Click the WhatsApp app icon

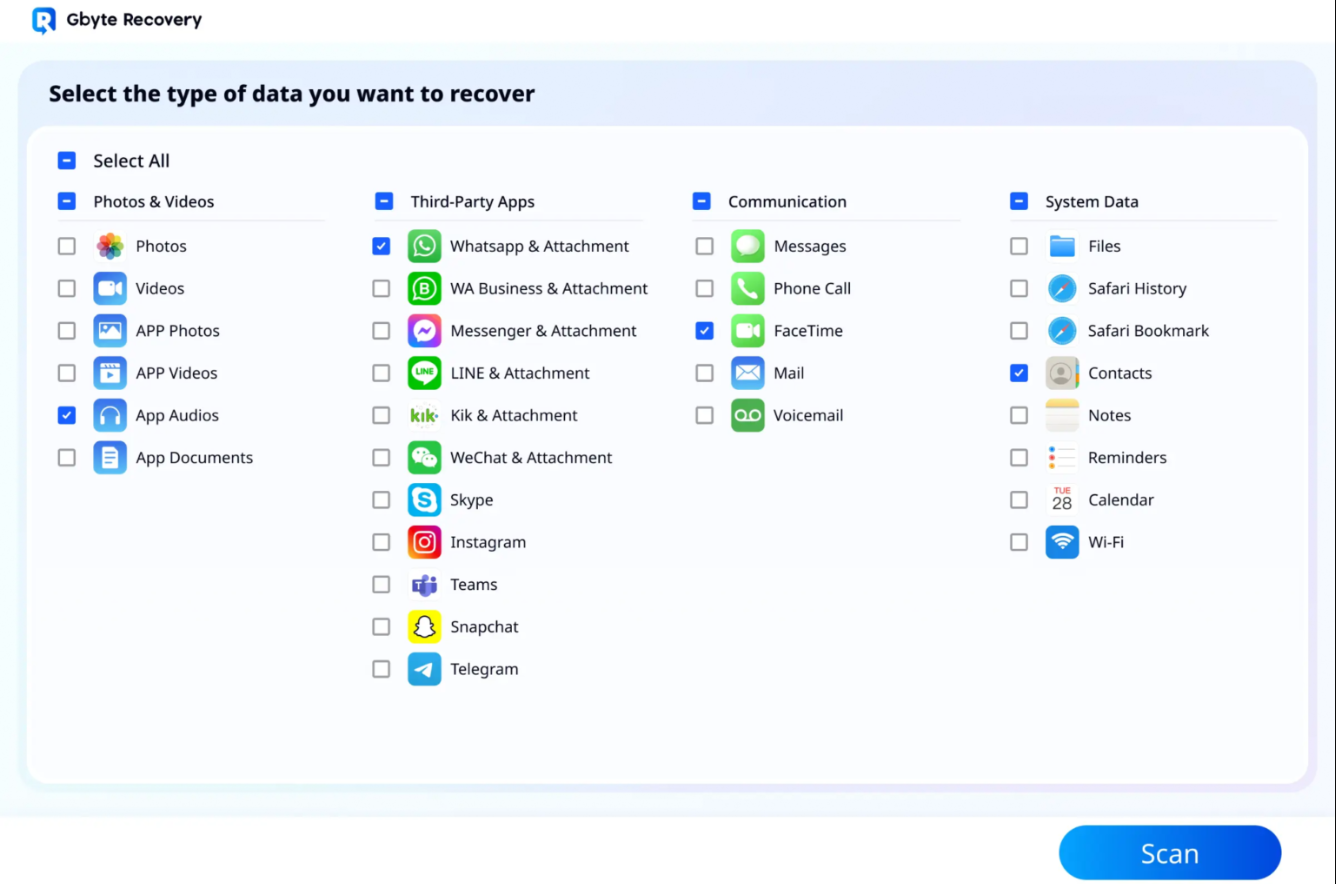pos(424,246)
